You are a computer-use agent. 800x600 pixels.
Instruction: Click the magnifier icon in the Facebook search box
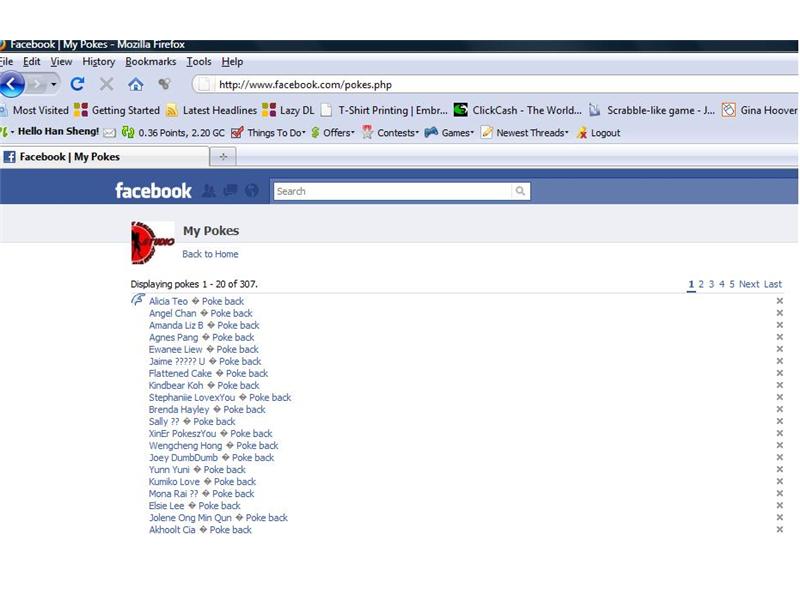521,191
